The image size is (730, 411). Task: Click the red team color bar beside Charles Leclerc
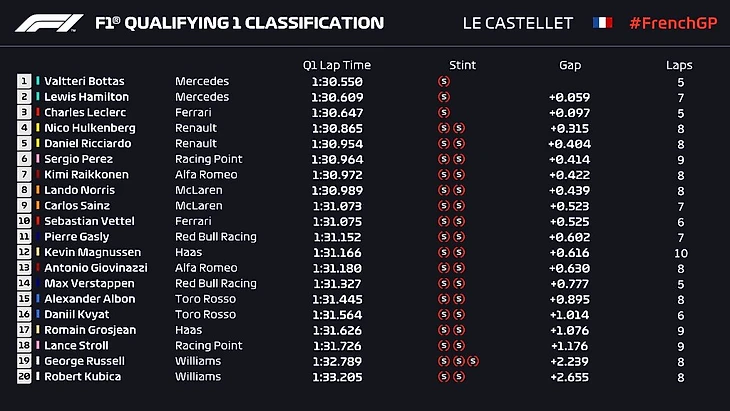point(38,112)
